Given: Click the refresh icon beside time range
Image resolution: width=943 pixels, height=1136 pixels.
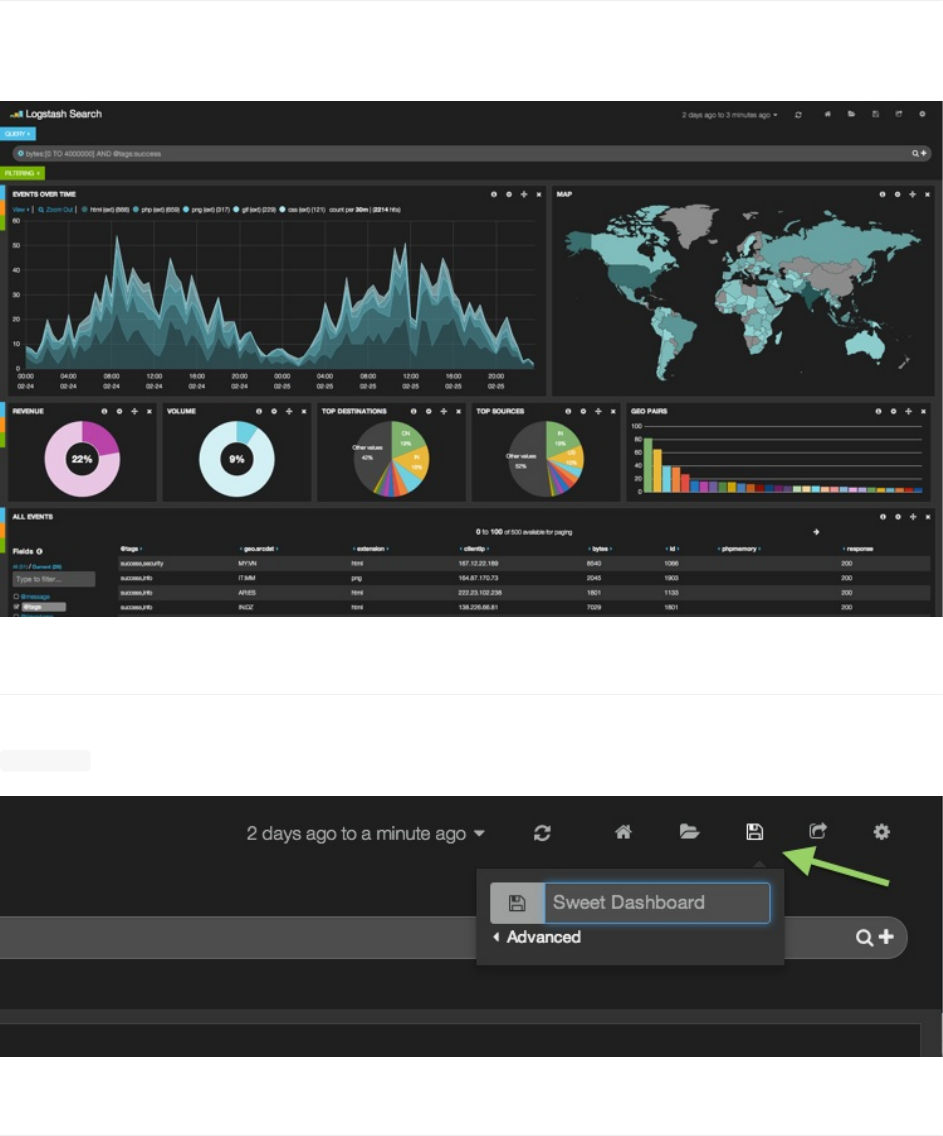Looking at the screenshot, I should coord(542,833).
